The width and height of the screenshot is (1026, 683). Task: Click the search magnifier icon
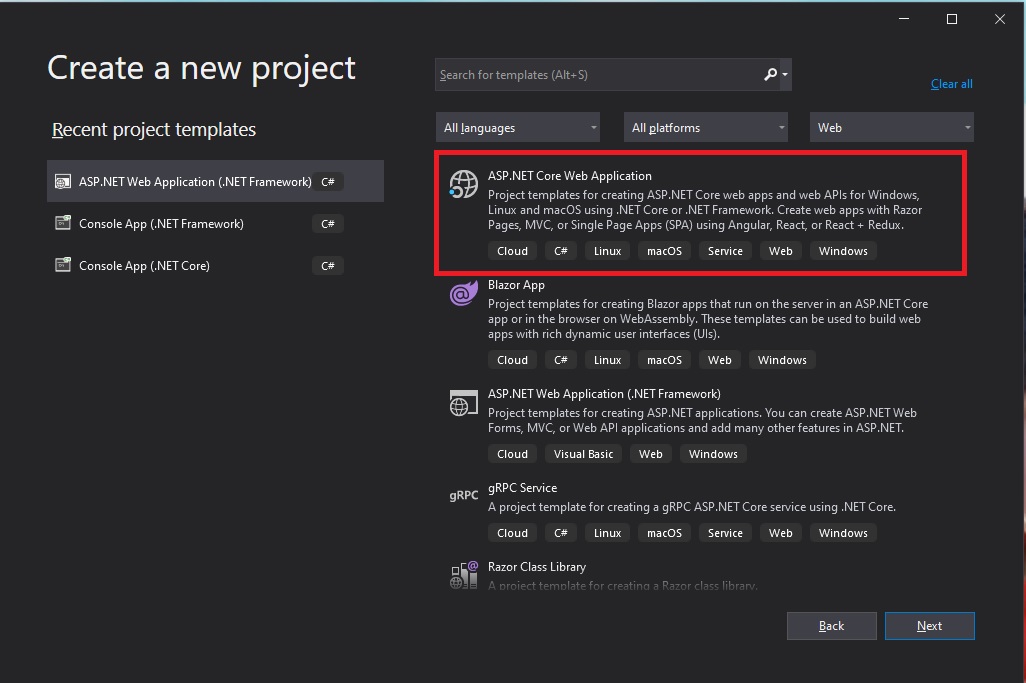coord(771,75)
